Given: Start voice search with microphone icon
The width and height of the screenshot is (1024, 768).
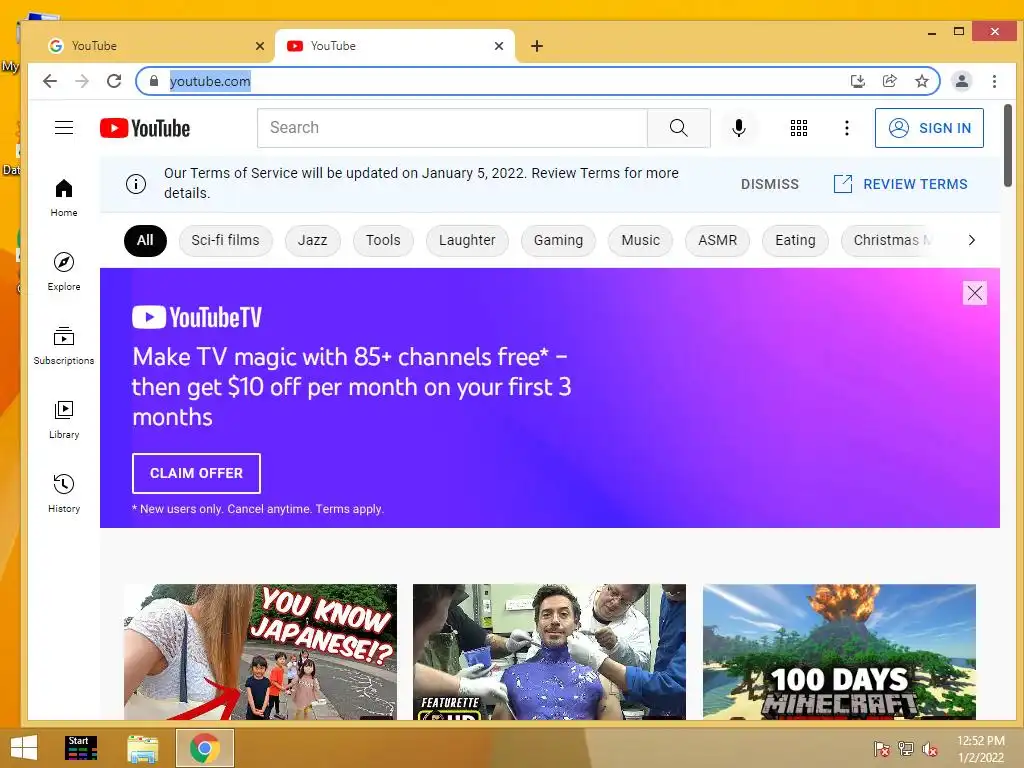Looking at the screenshot, I should point(739,128).
